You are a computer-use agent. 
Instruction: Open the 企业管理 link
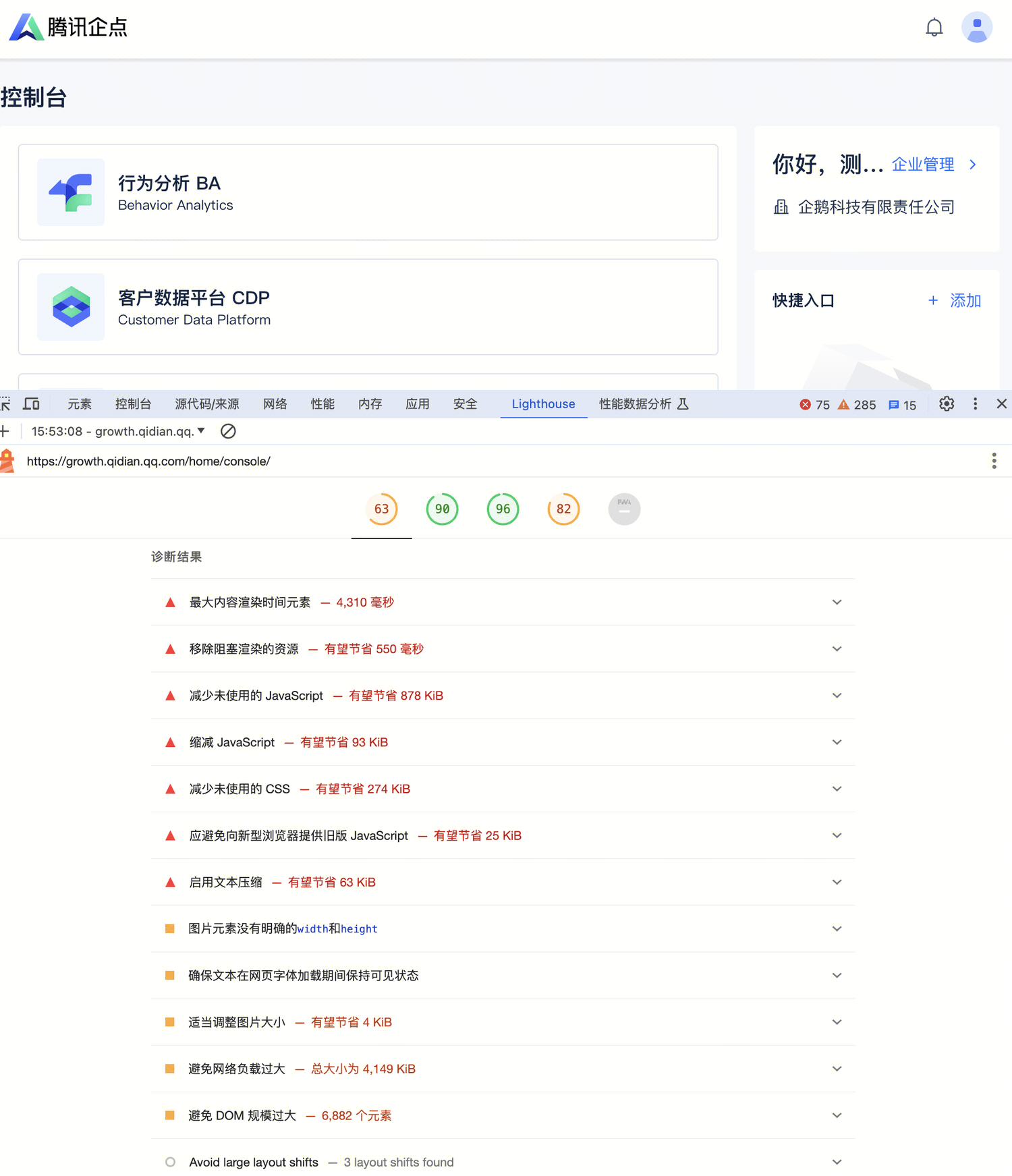[x=923, y=164]
